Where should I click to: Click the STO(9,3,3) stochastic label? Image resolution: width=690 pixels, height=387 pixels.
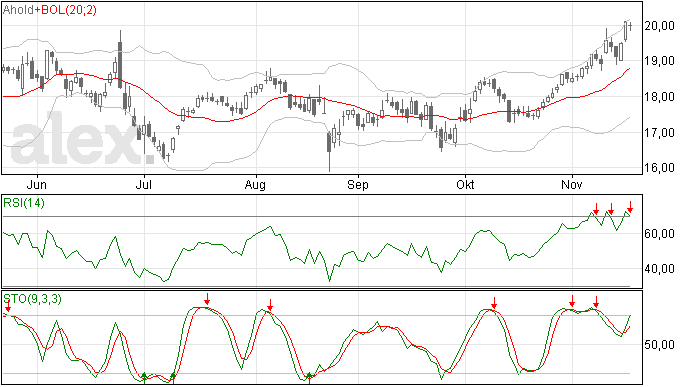coord(32,299)
